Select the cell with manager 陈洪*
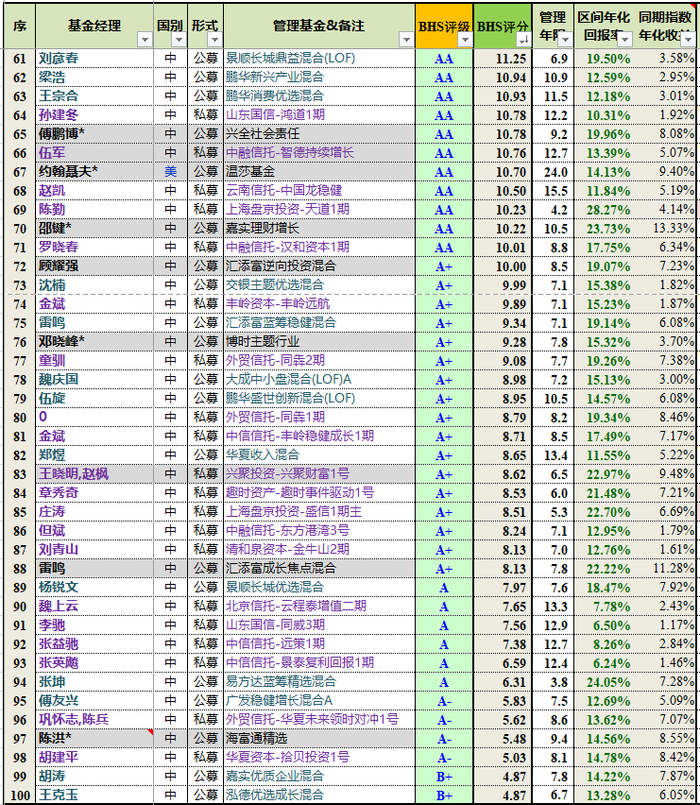700x805 pixels. (x=94, y=739)
